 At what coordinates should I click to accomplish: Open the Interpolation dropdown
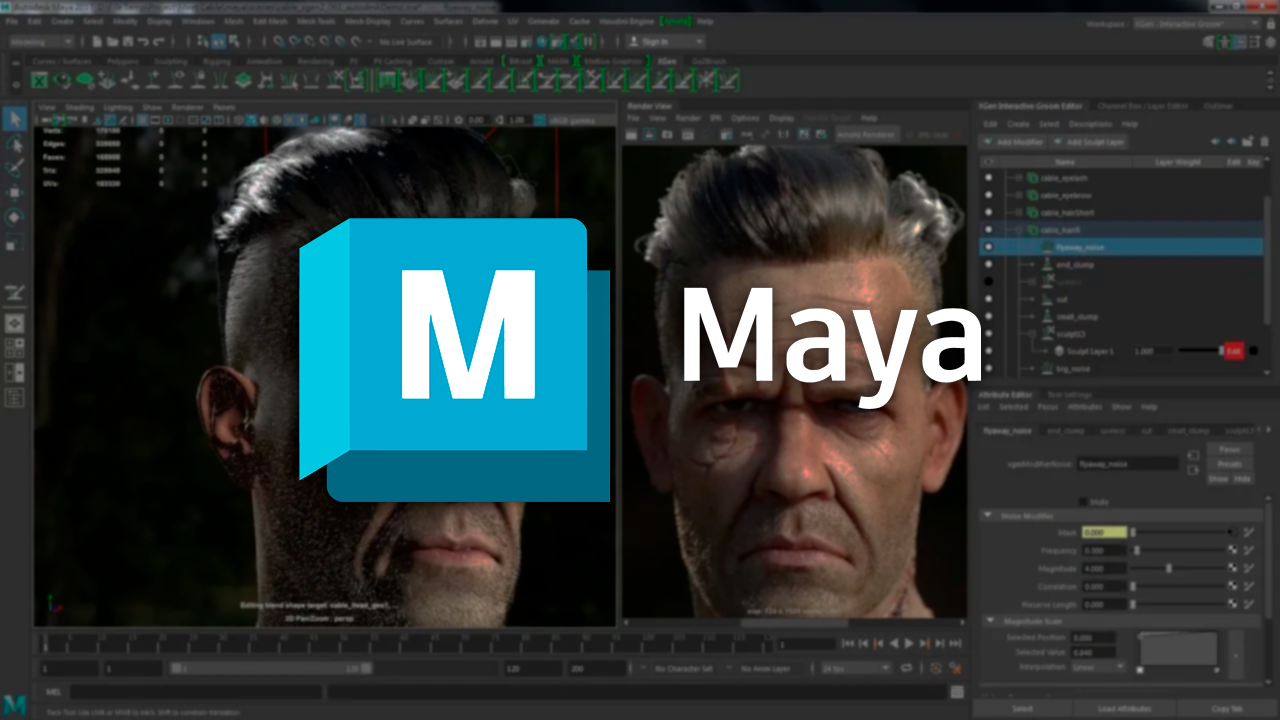[1098, 667]
